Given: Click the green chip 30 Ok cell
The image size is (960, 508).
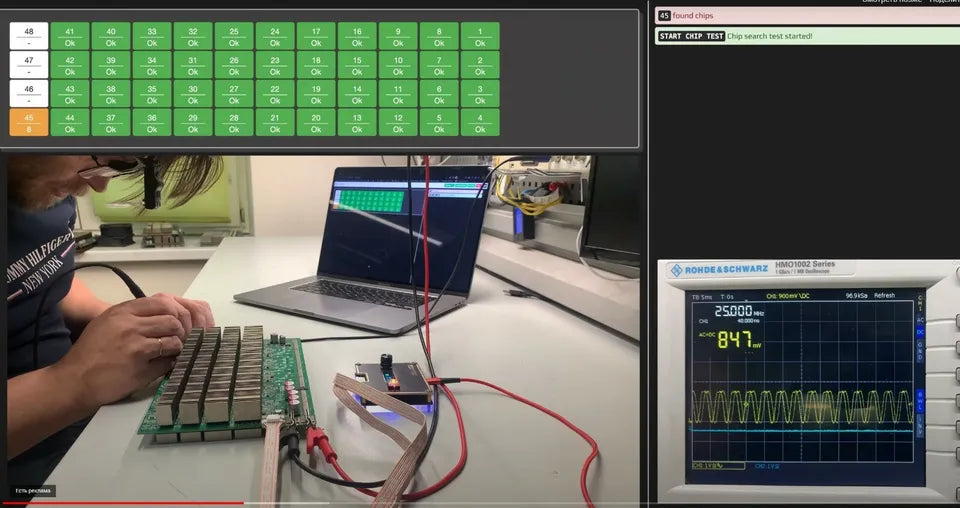Looking at the screenshot, I should [193, 93].
